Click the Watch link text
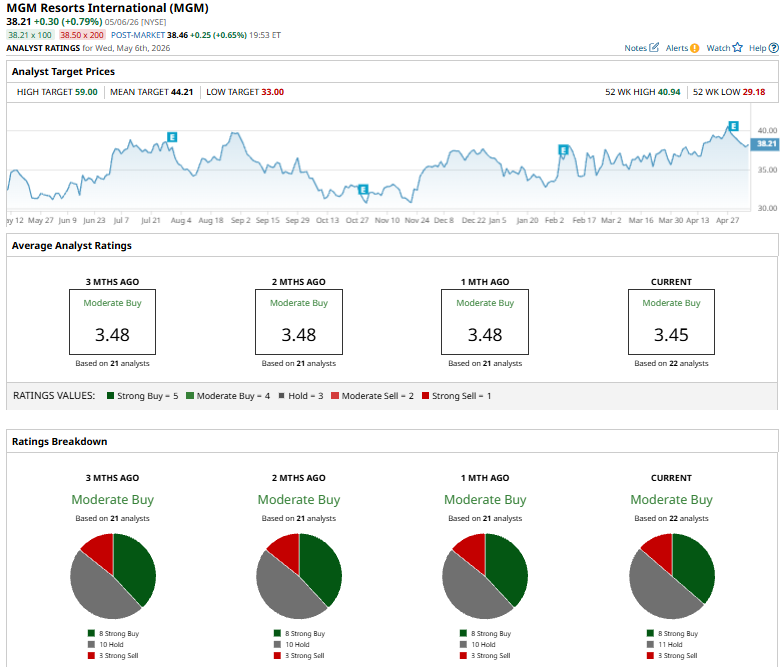 pos(718,48)
